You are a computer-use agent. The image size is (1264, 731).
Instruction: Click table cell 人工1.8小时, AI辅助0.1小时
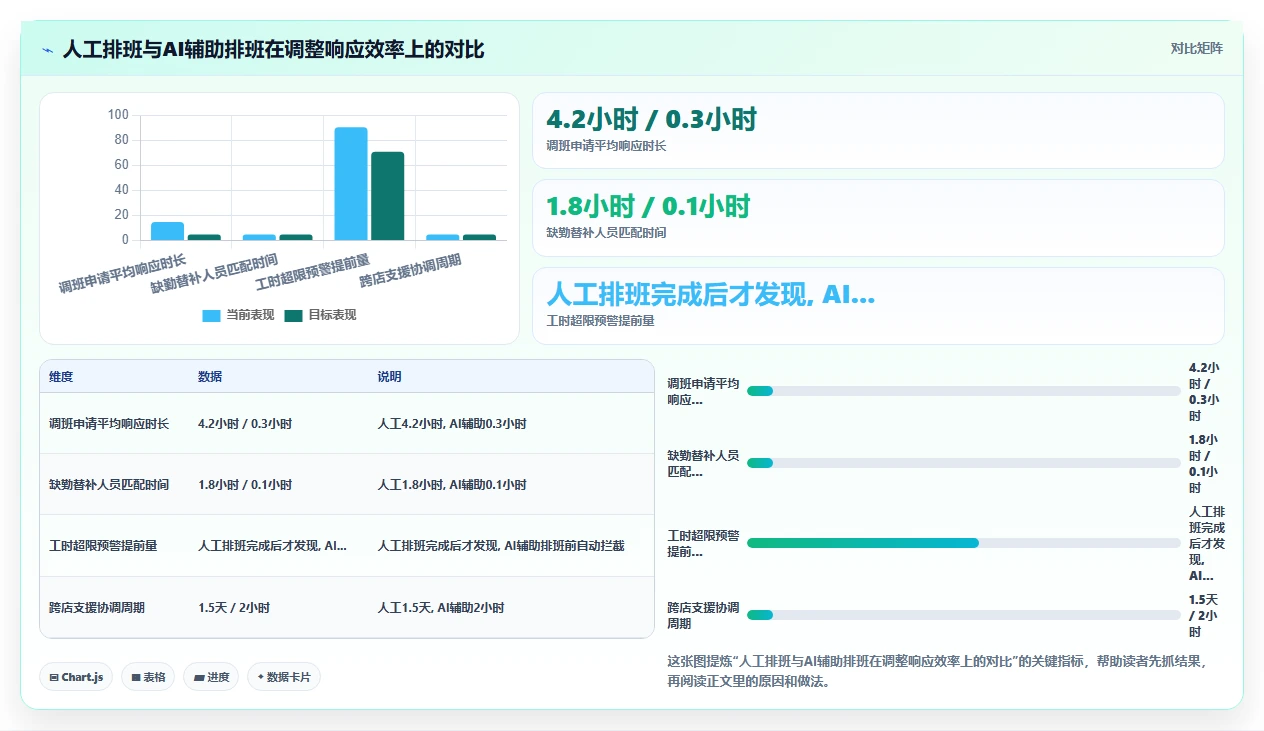tap(452, 485)
